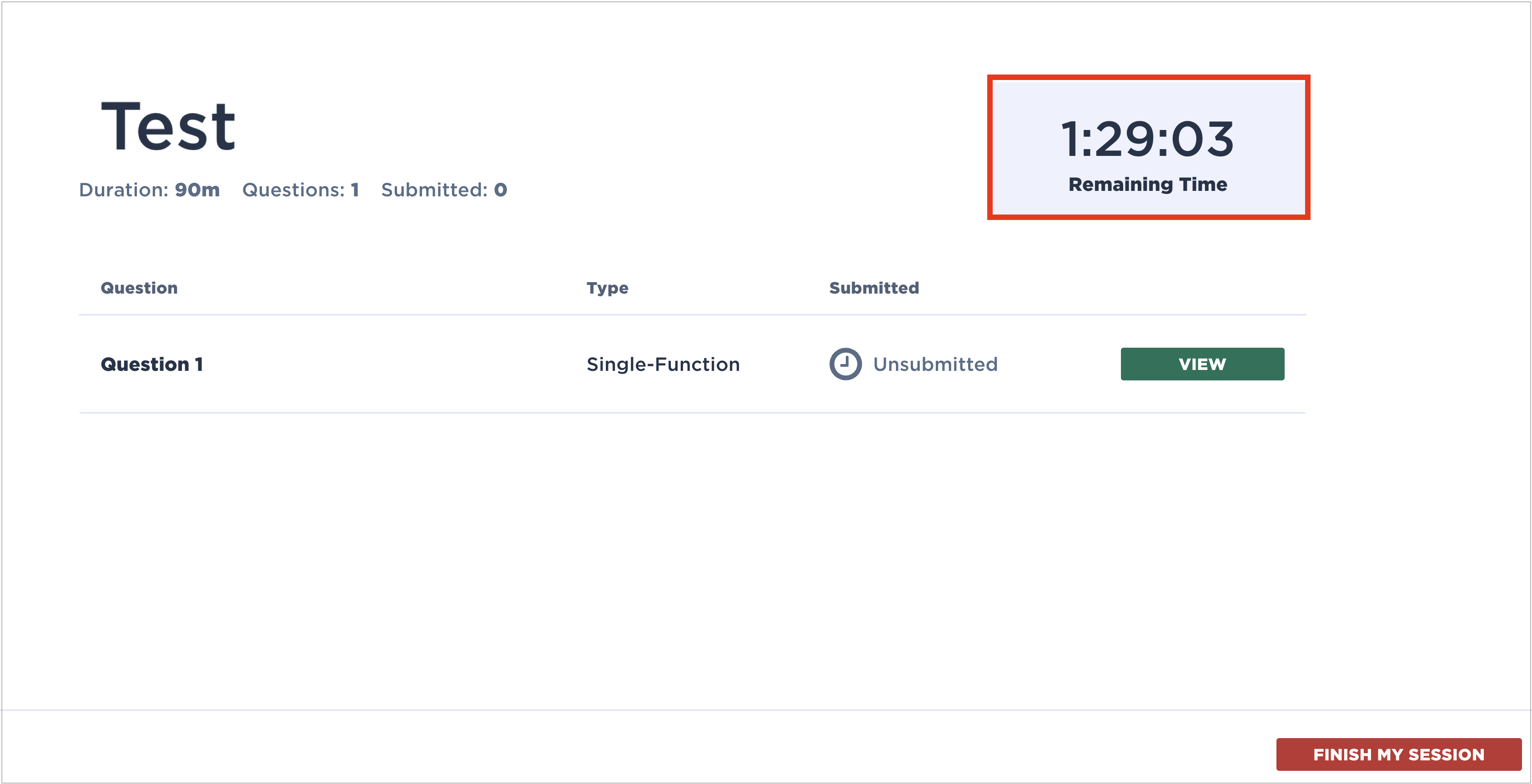Click the Single-Function type text

[663, 364]
